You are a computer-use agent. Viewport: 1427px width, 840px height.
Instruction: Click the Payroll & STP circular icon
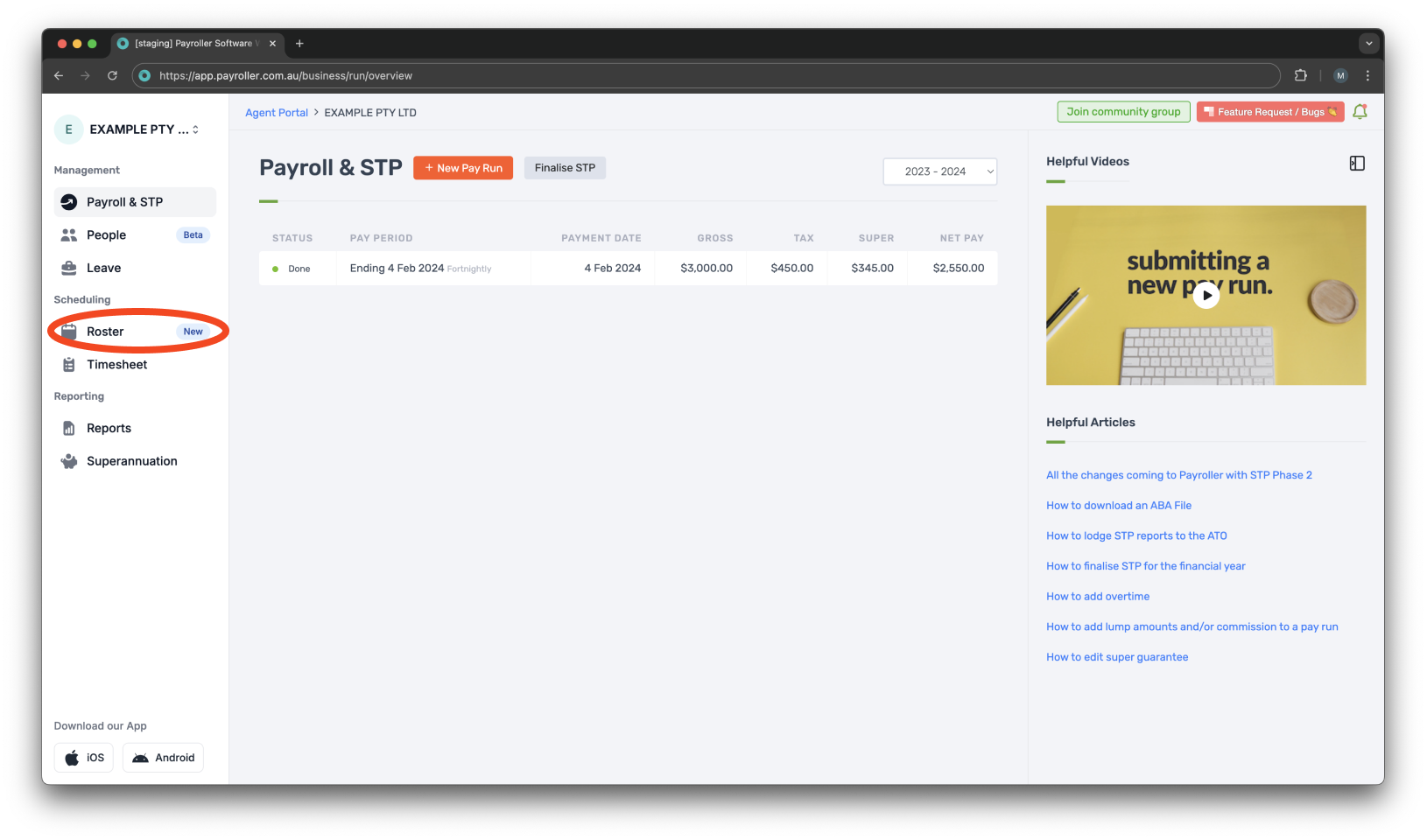pos(68,202)
